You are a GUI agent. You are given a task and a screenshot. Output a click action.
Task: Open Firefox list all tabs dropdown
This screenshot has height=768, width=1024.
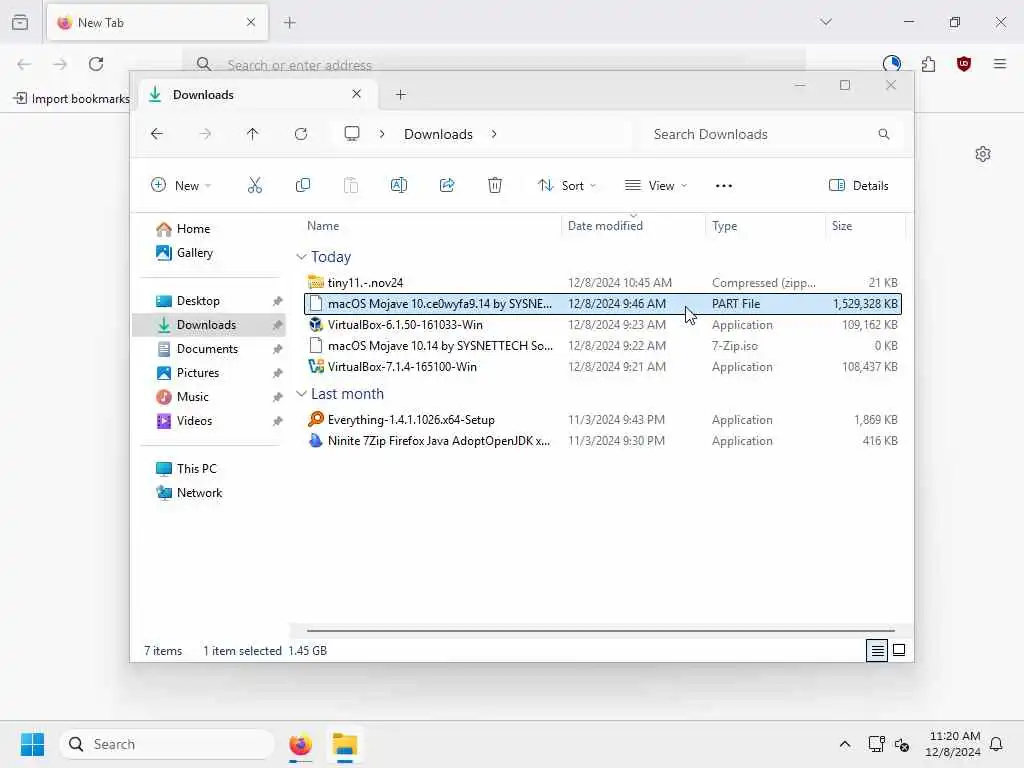click(826, 22)
